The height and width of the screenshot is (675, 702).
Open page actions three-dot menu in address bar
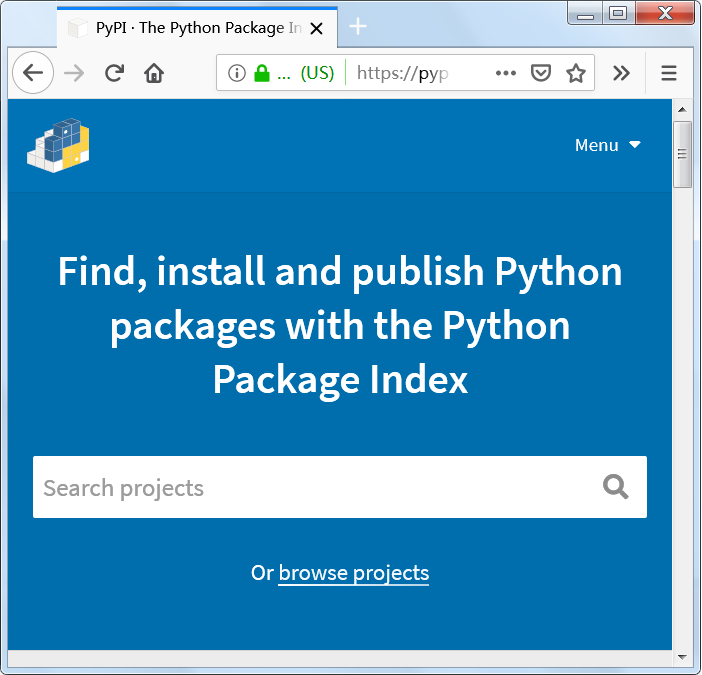tap(506, 73)
